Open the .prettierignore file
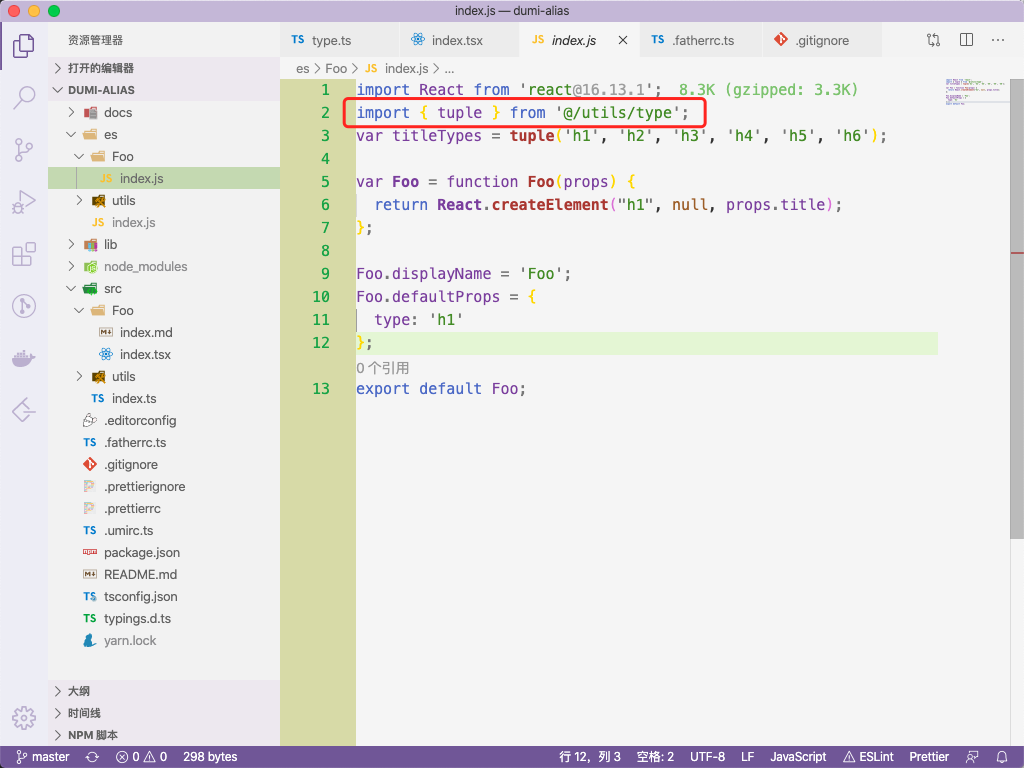 pyautogui.click(x=164, y=487)
